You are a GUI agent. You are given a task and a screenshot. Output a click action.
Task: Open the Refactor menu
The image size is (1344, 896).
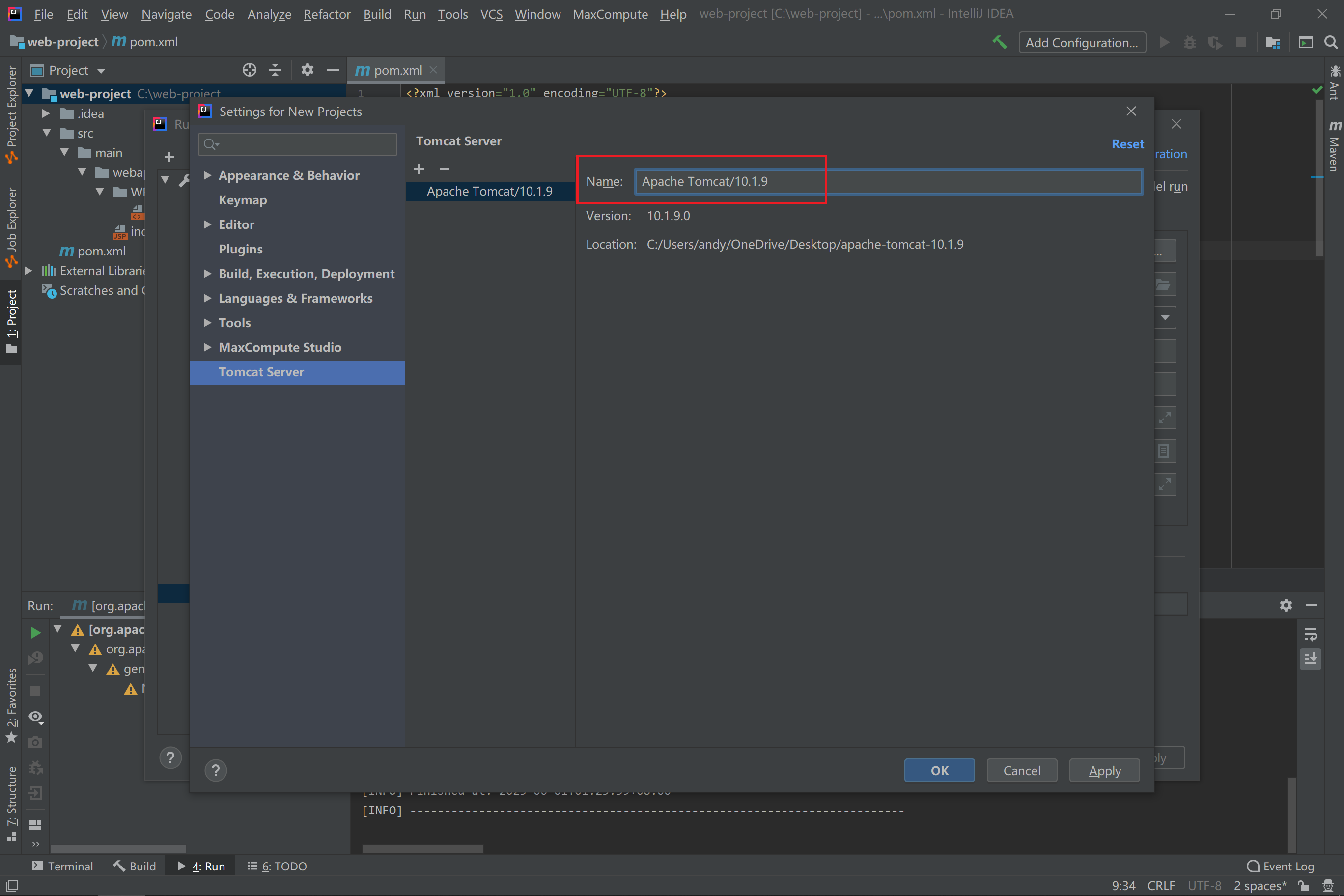tap(326, 14)
